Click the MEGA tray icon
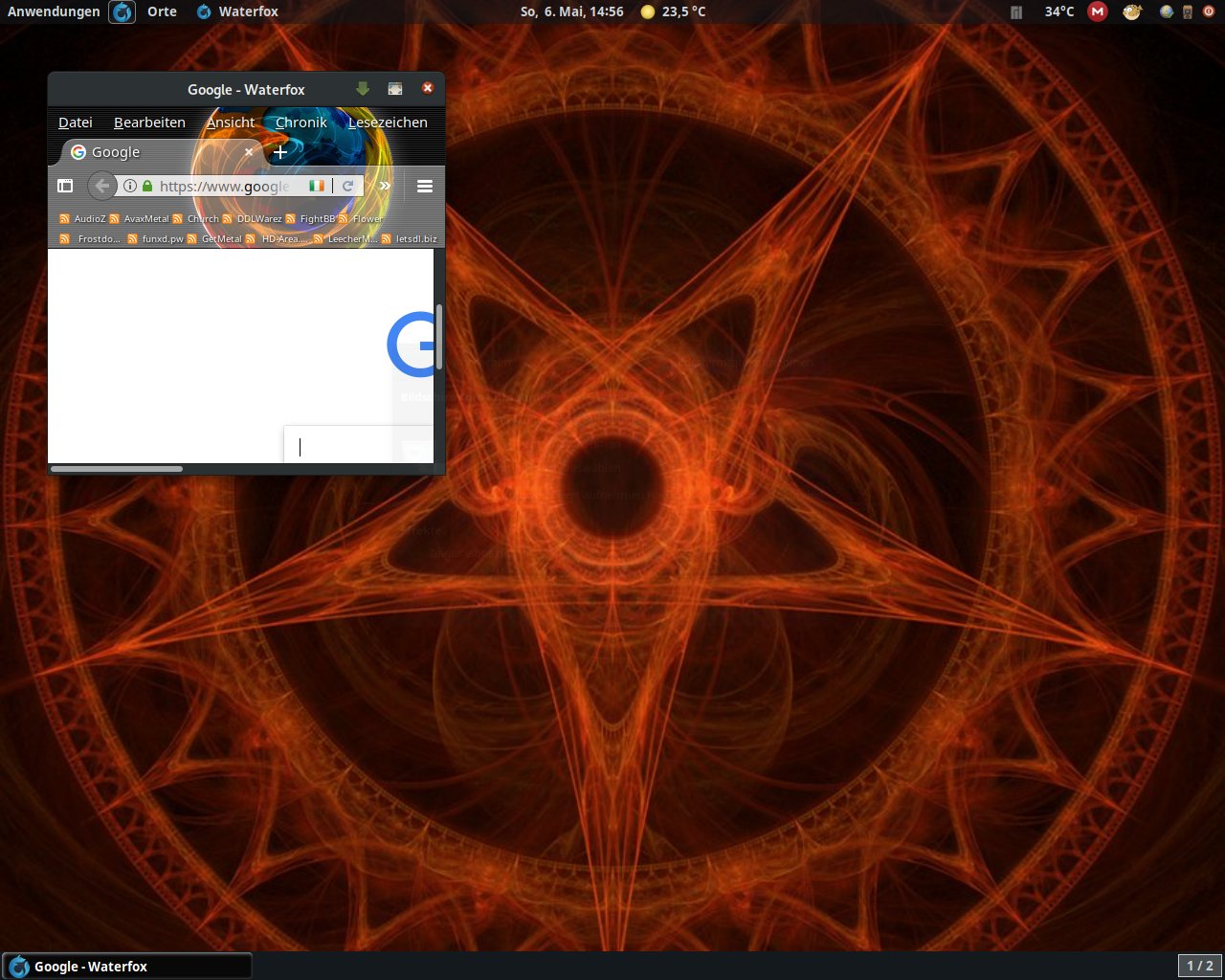This screenshot has width=1225, height=980. point(1098,11)
